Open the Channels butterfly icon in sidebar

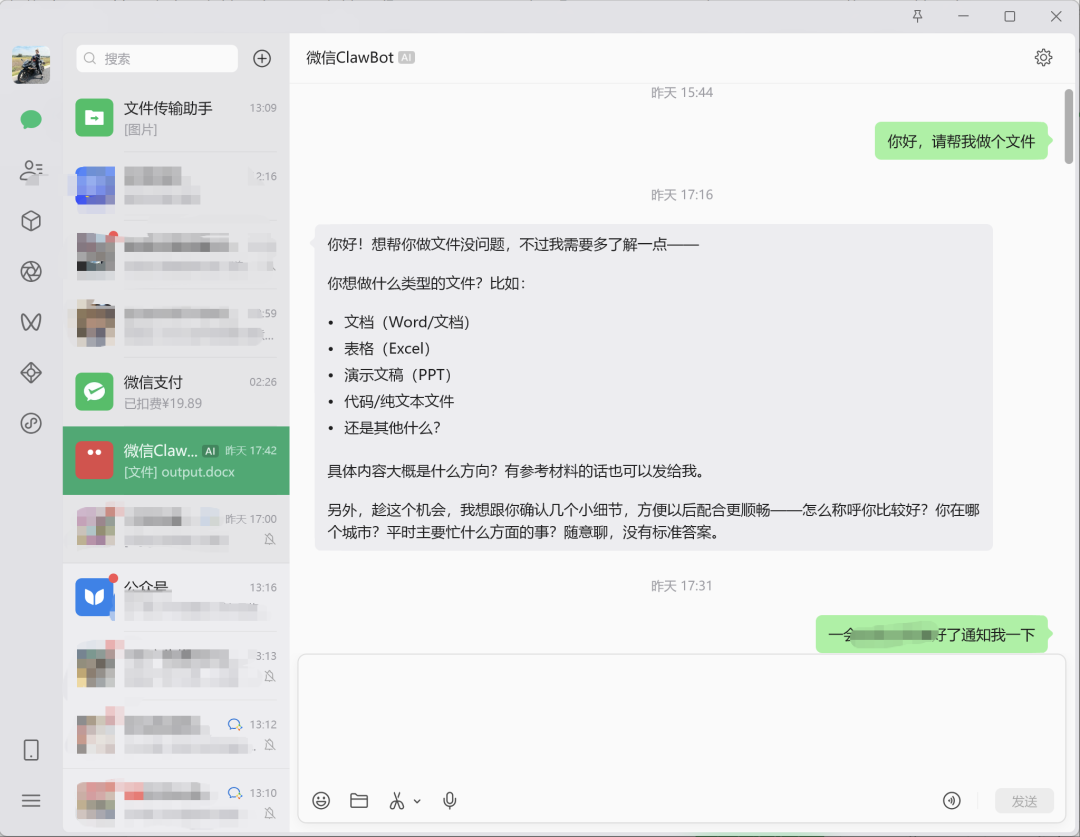31,322
